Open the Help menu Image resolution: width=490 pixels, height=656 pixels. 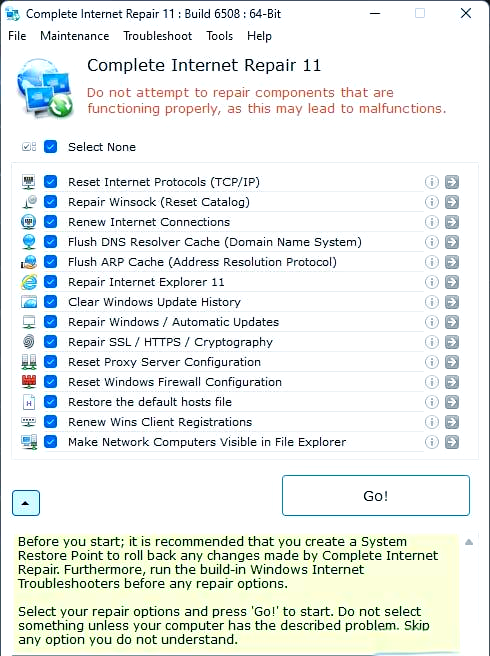tap(259, 36)
